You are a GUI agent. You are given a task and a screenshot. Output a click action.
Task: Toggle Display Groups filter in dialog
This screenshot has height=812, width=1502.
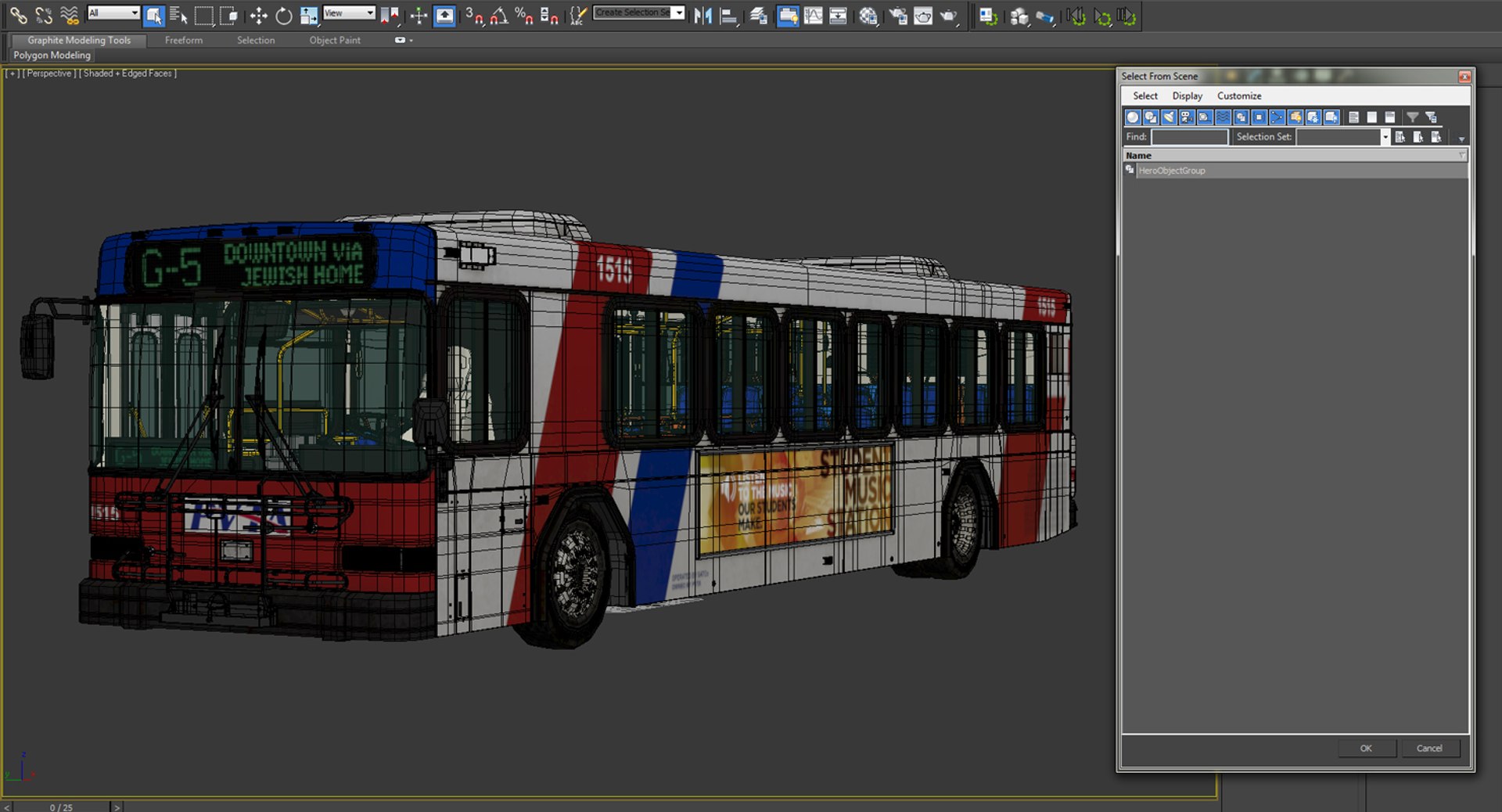pos(1241,117)
